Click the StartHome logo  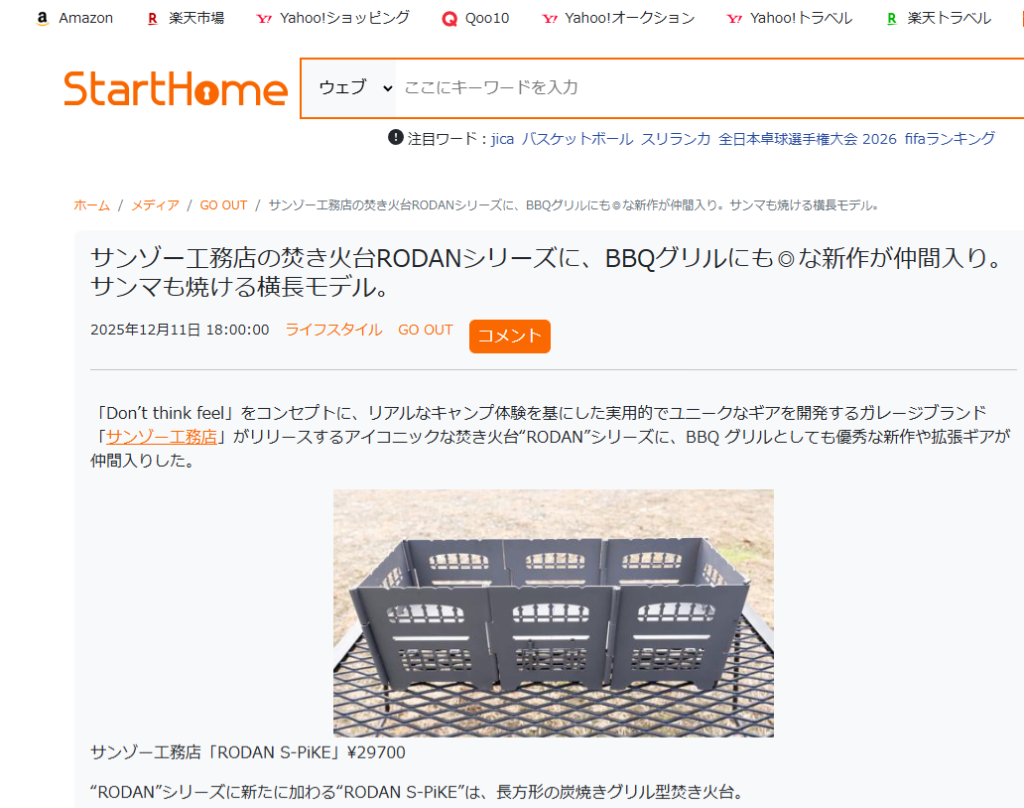176,89
